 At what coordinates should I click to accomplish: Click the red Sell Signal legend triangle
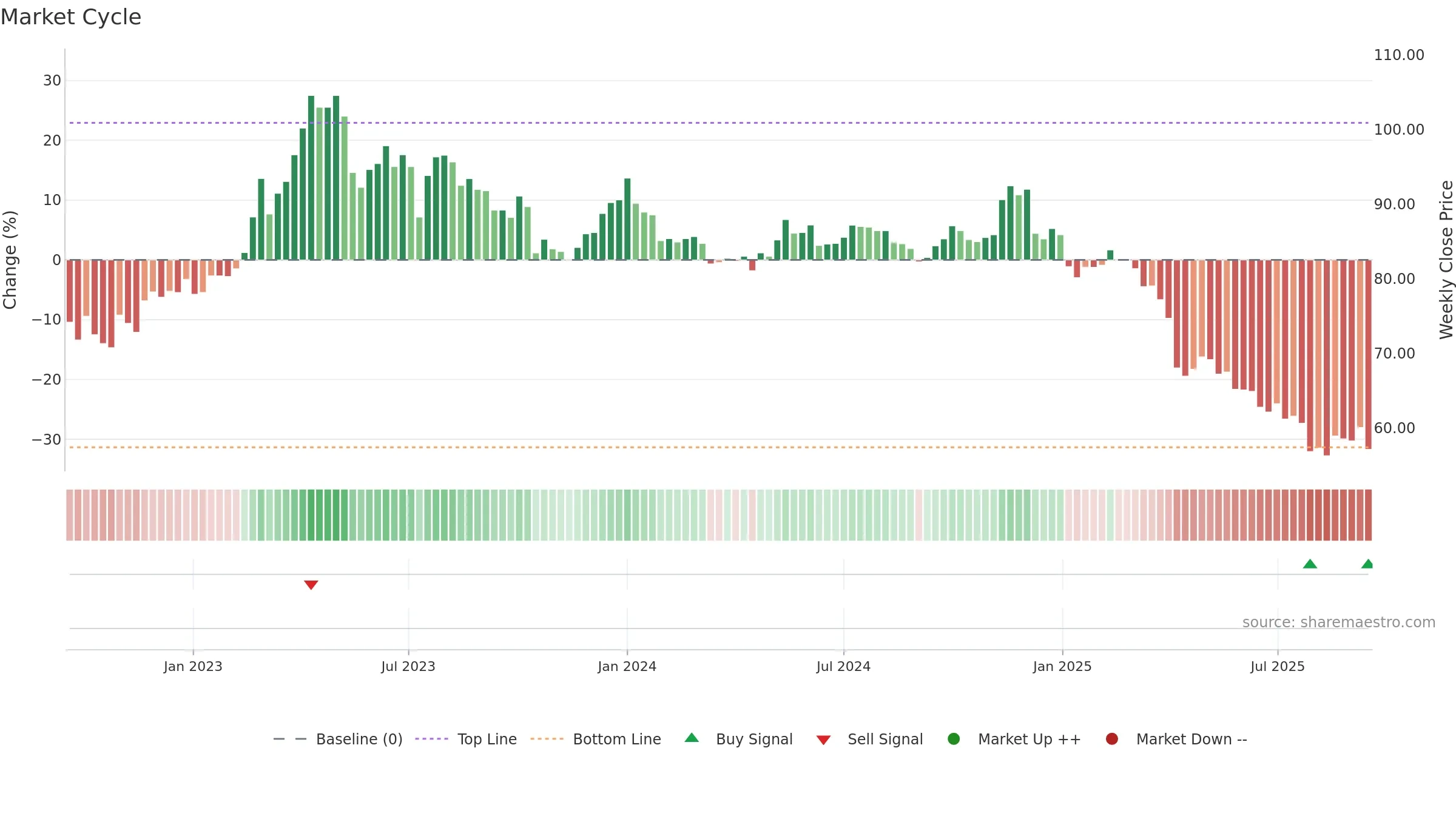click(x=823, y=740)
